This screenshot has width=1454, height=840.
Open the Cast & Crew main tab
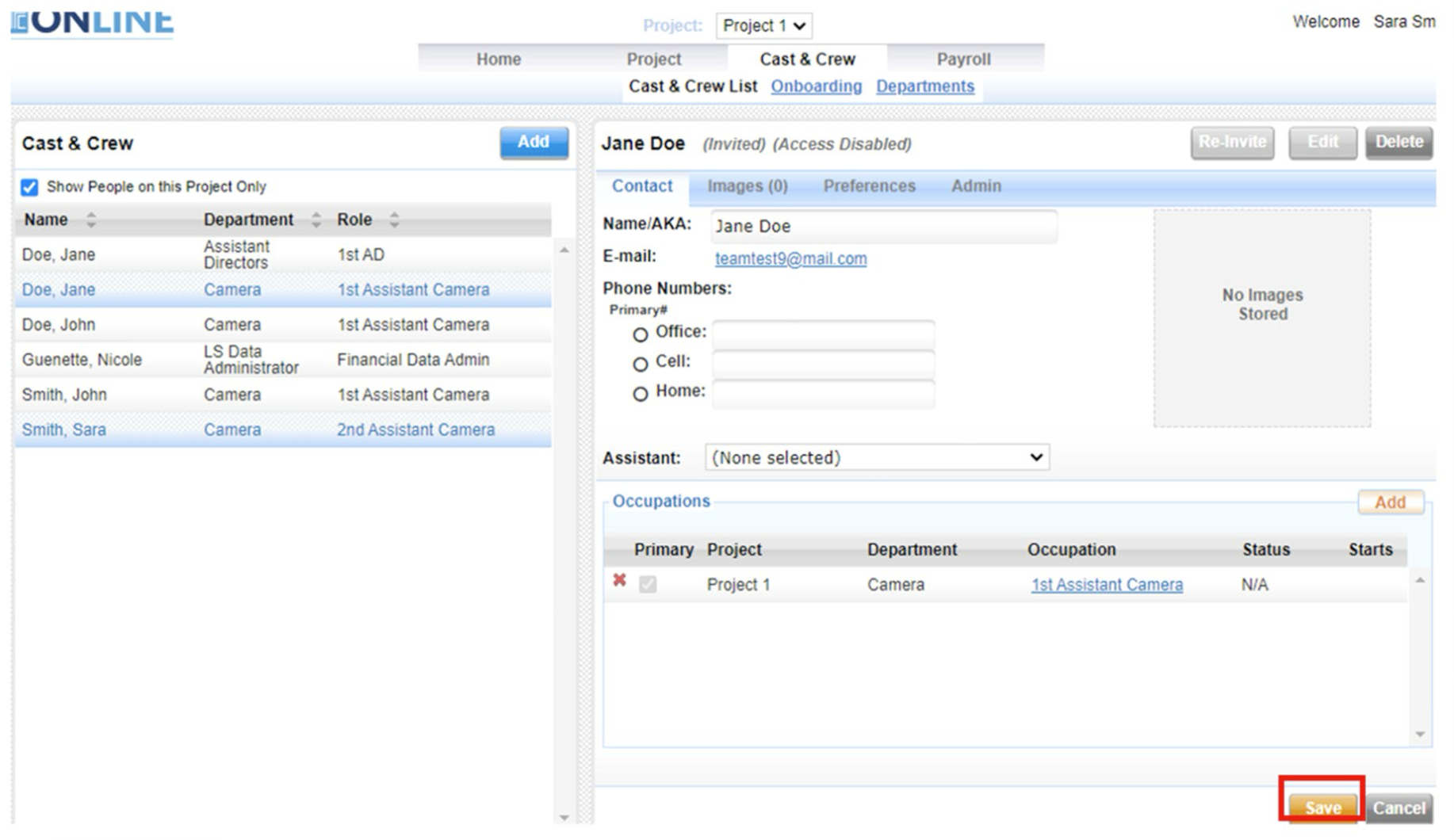click(x=807, y=59)
